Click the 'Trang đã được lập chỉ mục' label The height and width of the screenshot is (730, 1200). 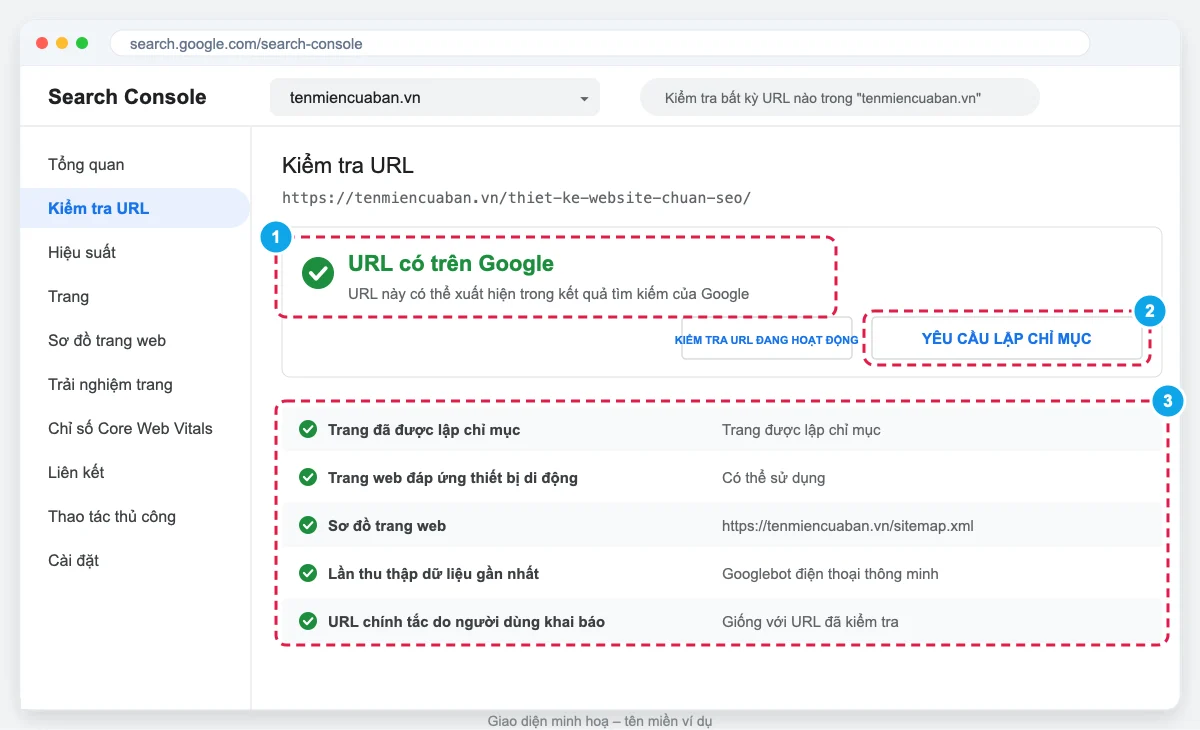[x=424, y=430]
